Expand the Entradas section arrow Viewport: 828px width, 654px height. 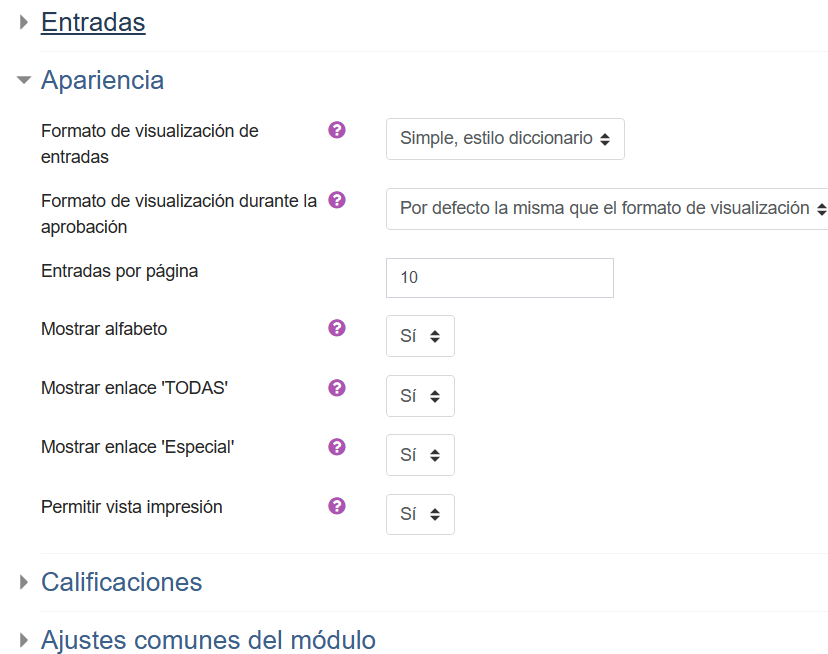coord(24,22)
